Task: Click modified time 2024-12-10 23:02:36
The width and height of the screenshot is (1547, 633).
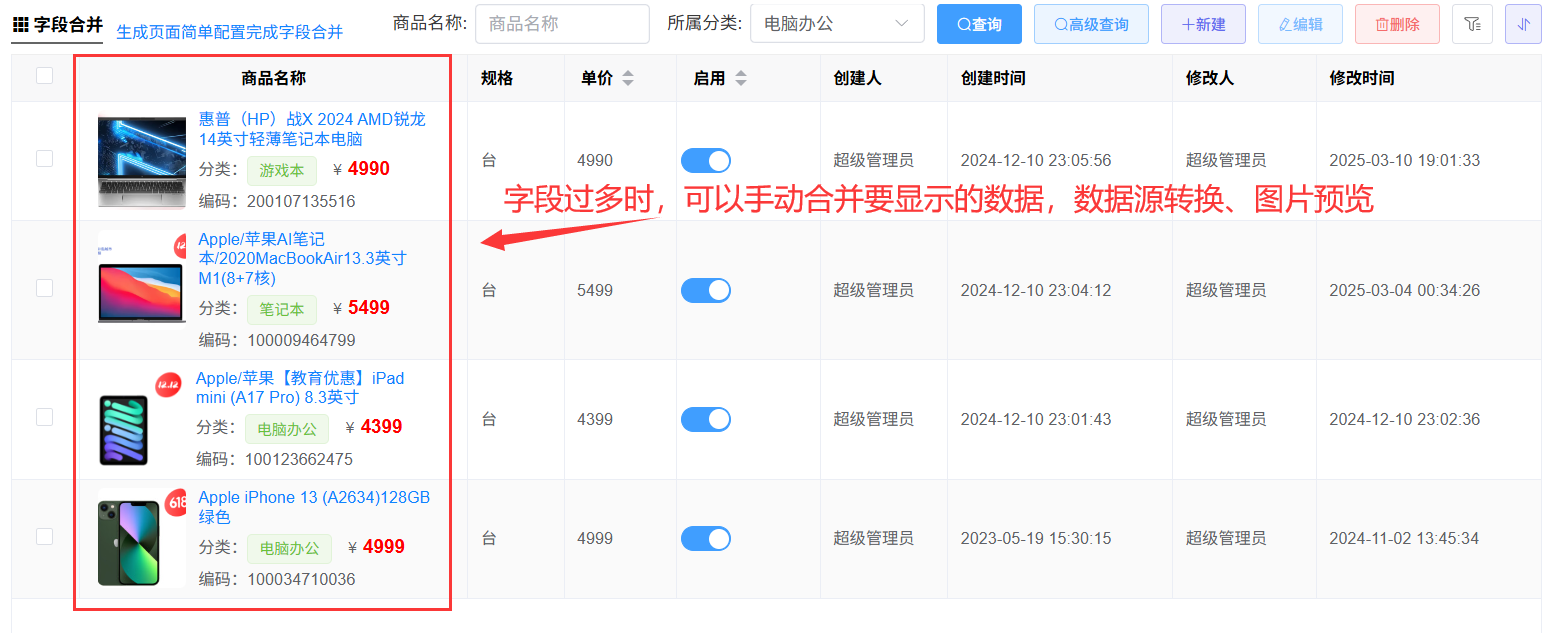Action: click(x=1405, y=419)
